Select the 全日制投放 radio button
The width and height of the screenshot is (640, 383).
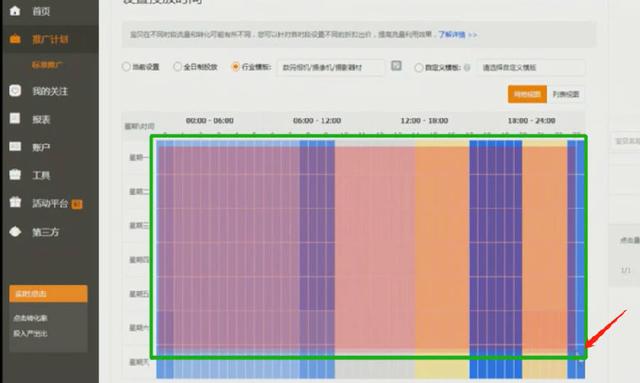[x=177, y=67]
